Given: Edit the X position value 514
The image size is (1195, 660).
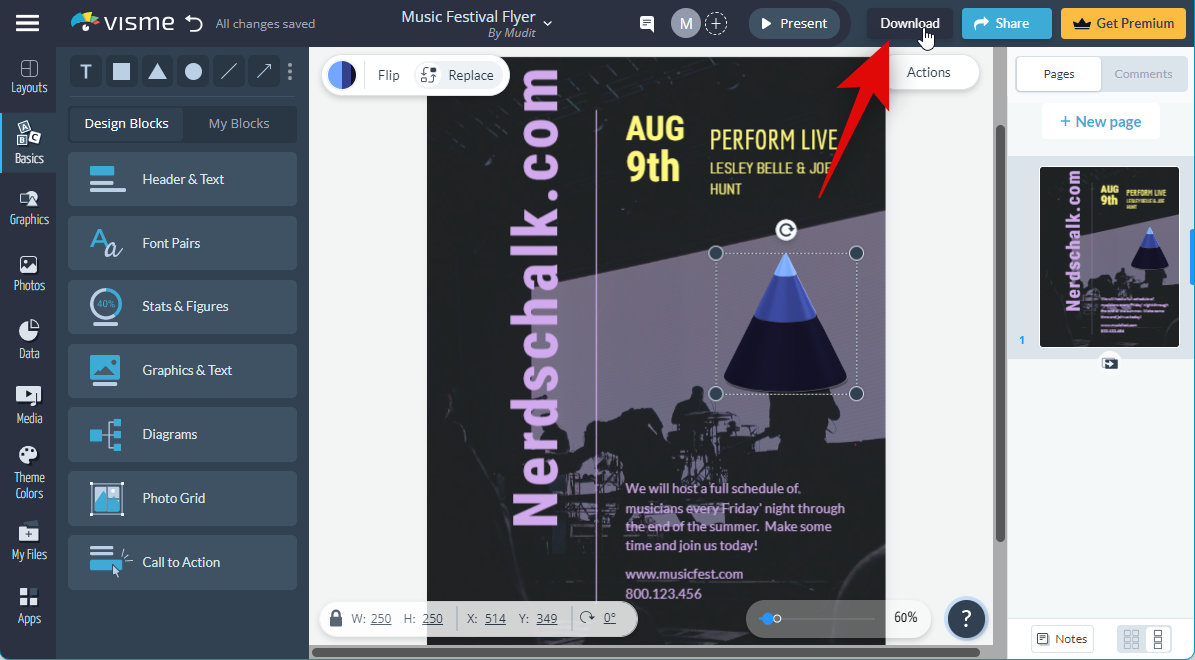Looking at the screenshot, I should point(495,619).
